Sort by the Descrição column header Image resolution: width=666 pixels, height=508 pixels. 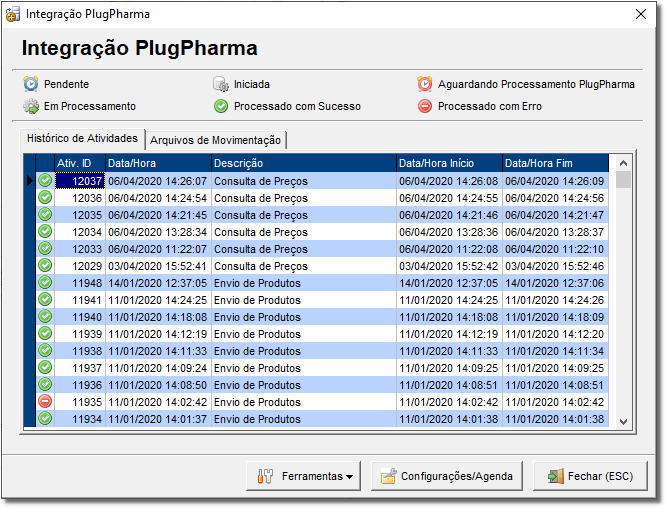coord(304,163)
